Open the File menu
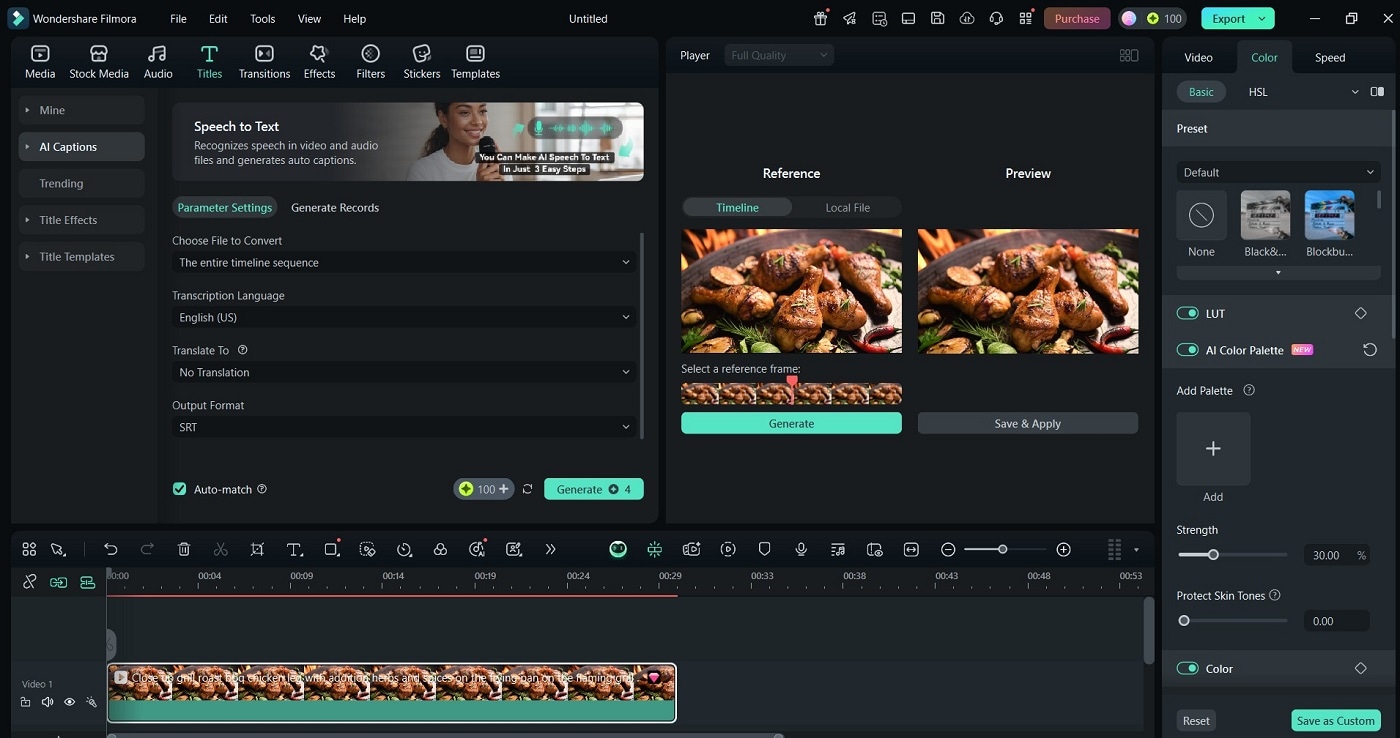1400x738 pixels. coord(178,18)
